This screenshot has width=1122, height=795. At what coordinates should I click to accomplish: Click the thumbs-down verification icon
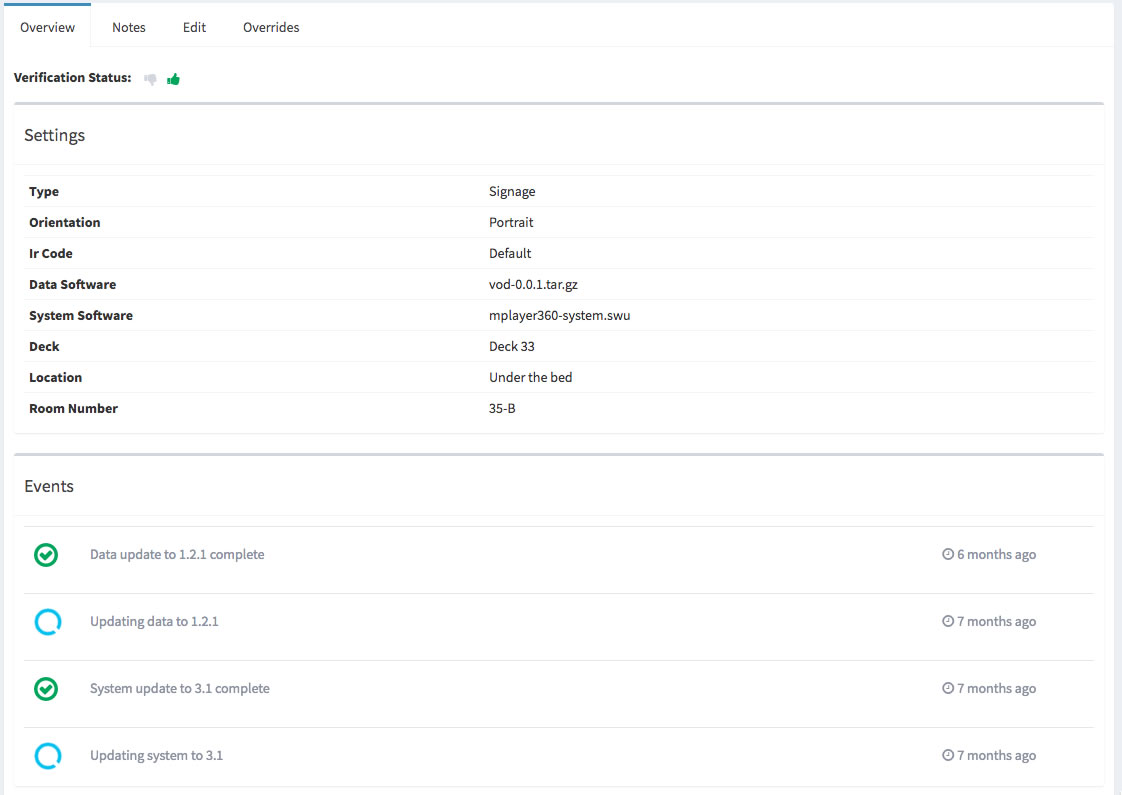pyautogui.click(x=150, y=79)
